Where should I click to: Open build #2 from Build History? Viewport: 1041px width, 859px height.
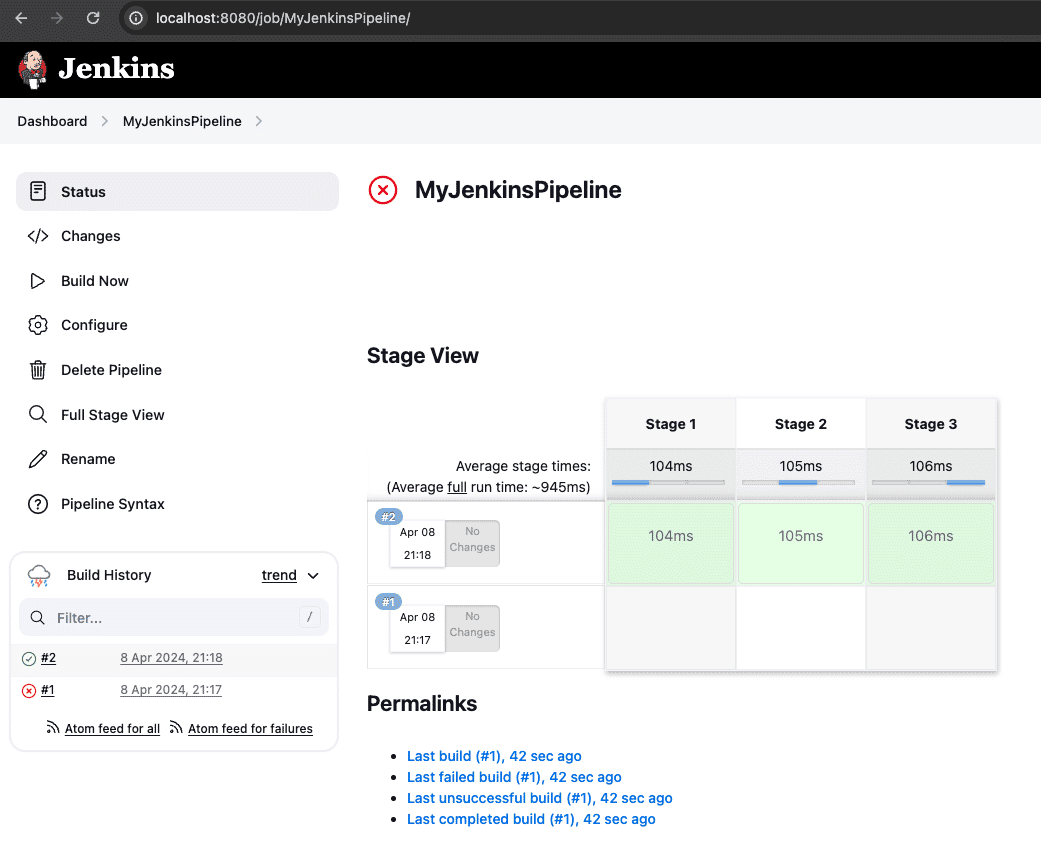47,658
